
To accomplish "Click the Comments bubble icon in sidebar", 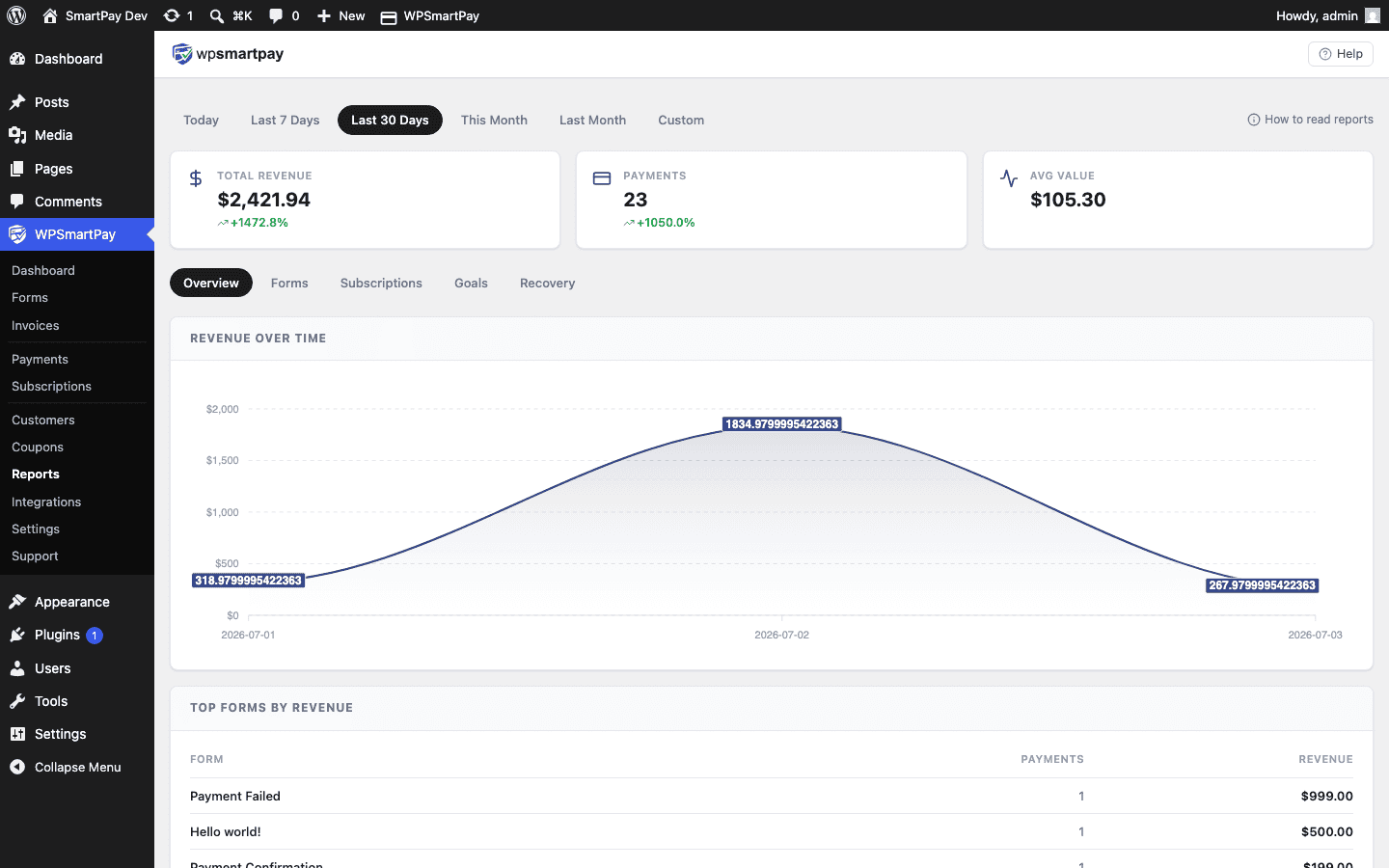I will click(x=17, y=202).
